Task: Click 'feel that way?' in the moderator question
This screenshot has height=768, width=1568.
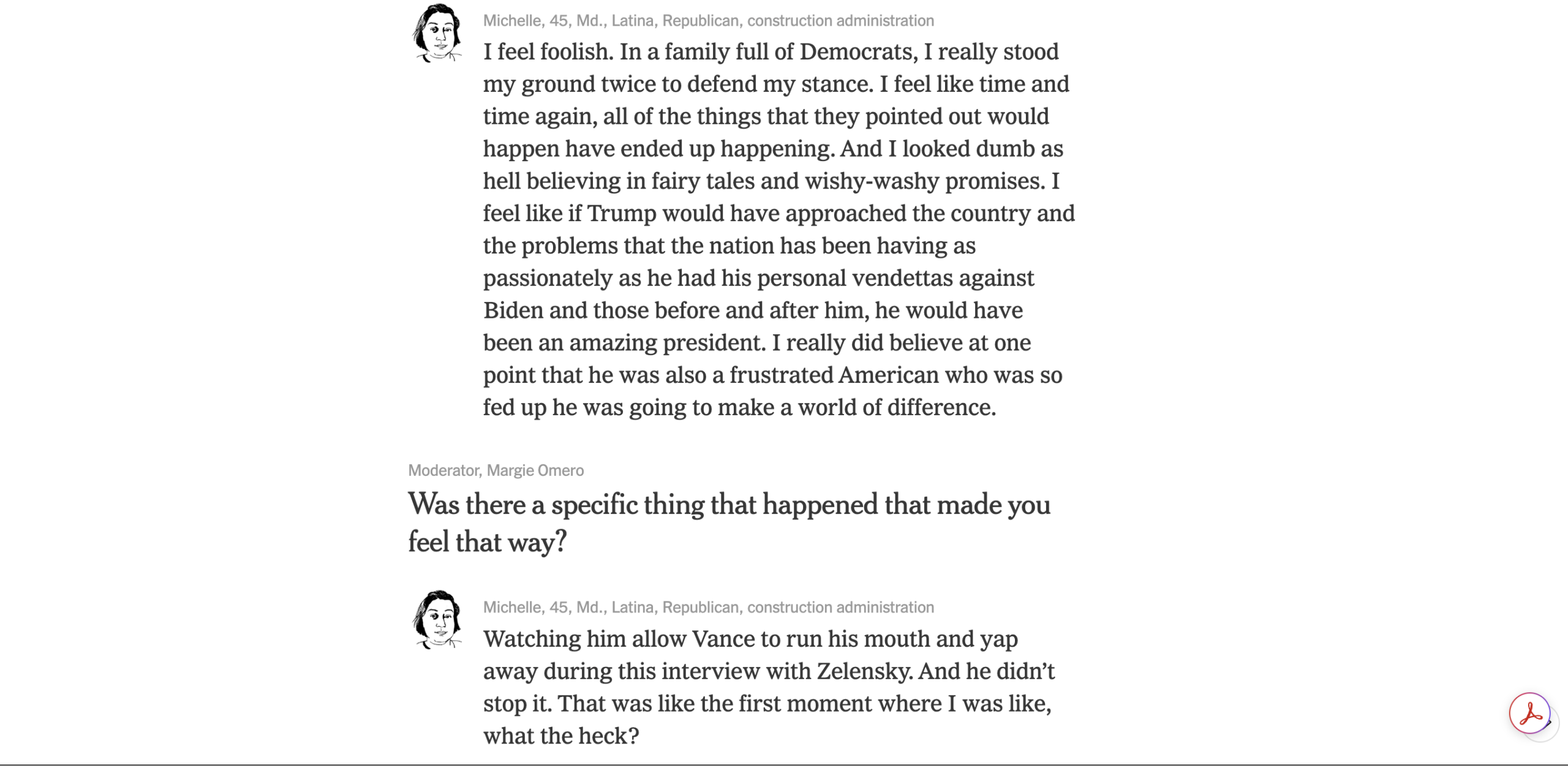Action: coord(488,542)
